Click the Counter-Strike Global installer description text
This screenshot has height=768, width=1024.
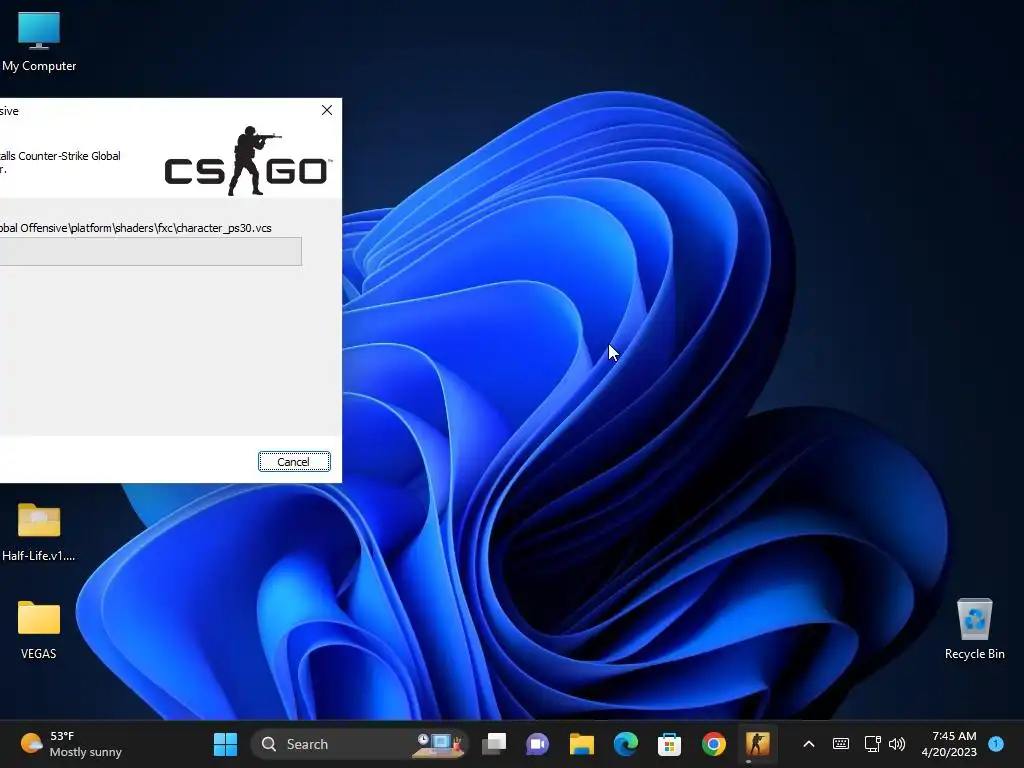pos(60,163)
